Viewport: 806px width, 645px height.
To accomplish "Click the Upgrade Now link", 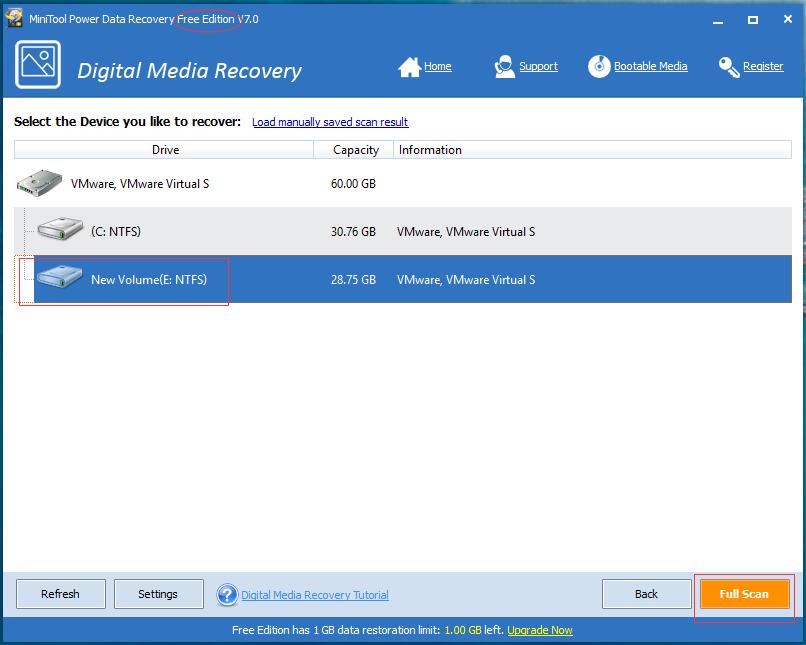I will coord(540,630).
